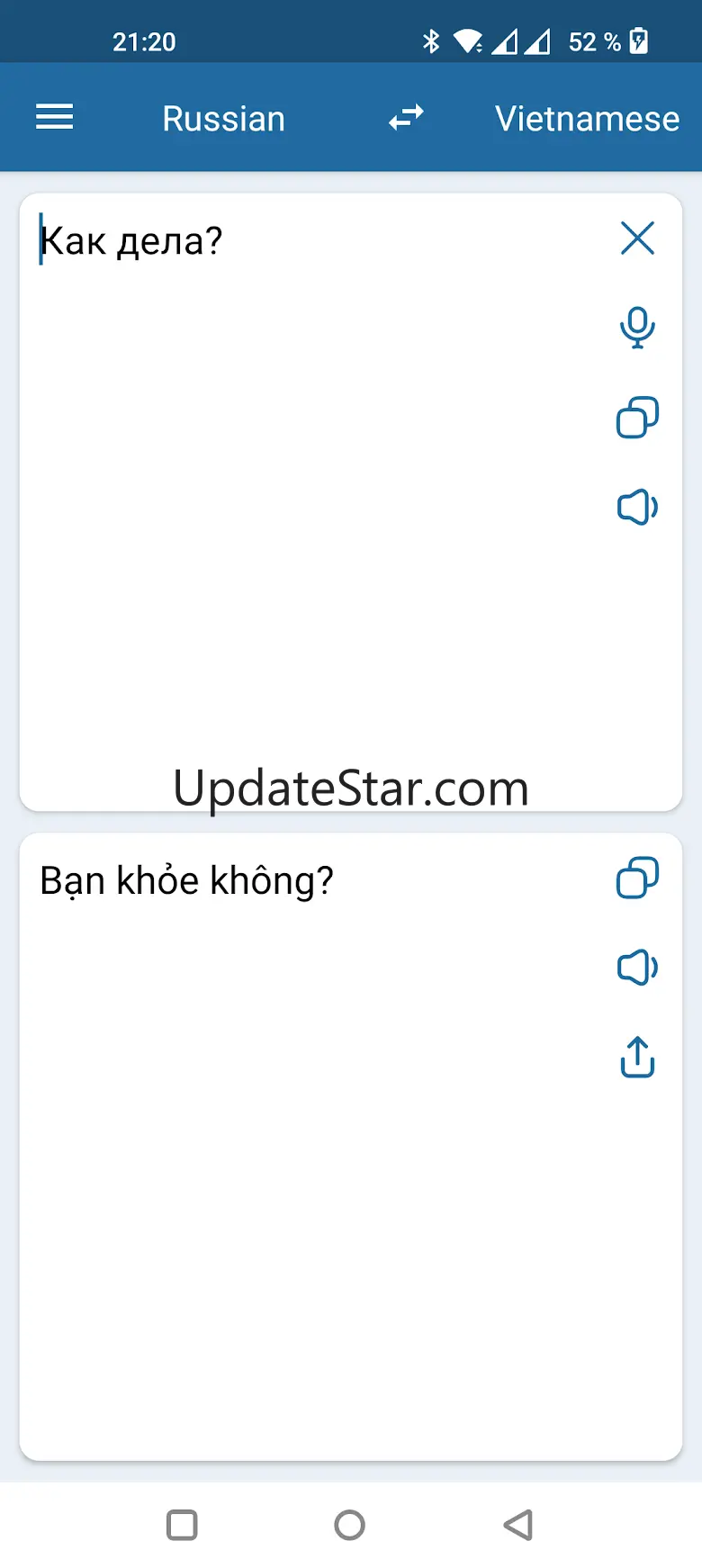Tap the battery indicator in status bar
The width and height of the screenshot is (702, 1568).
click(x=639, y=41)
